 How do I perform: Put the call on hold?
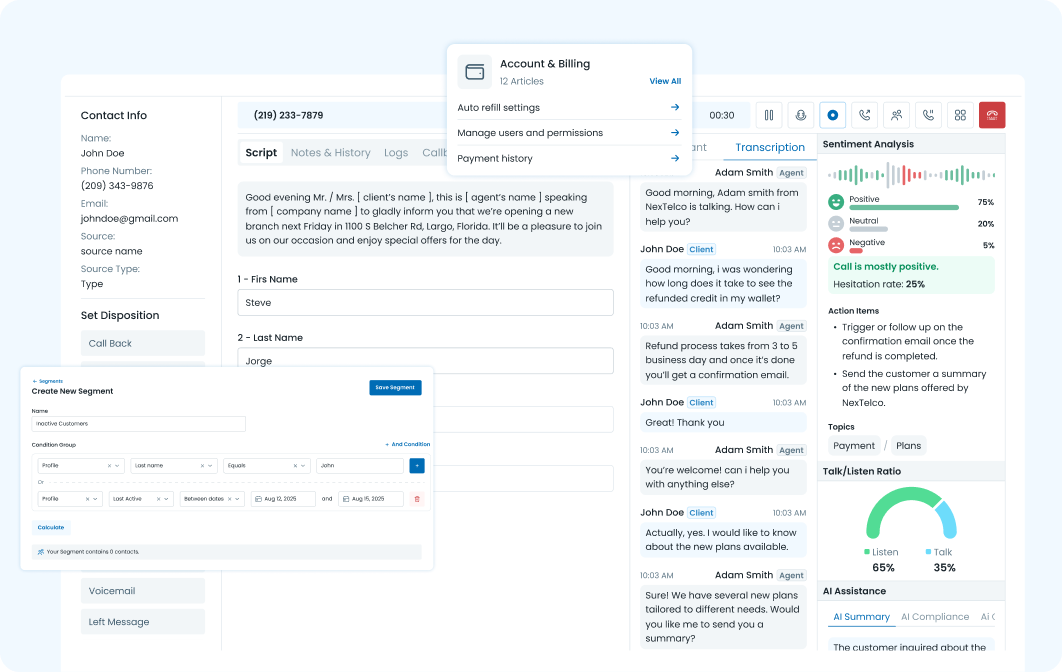click(928, 115)
